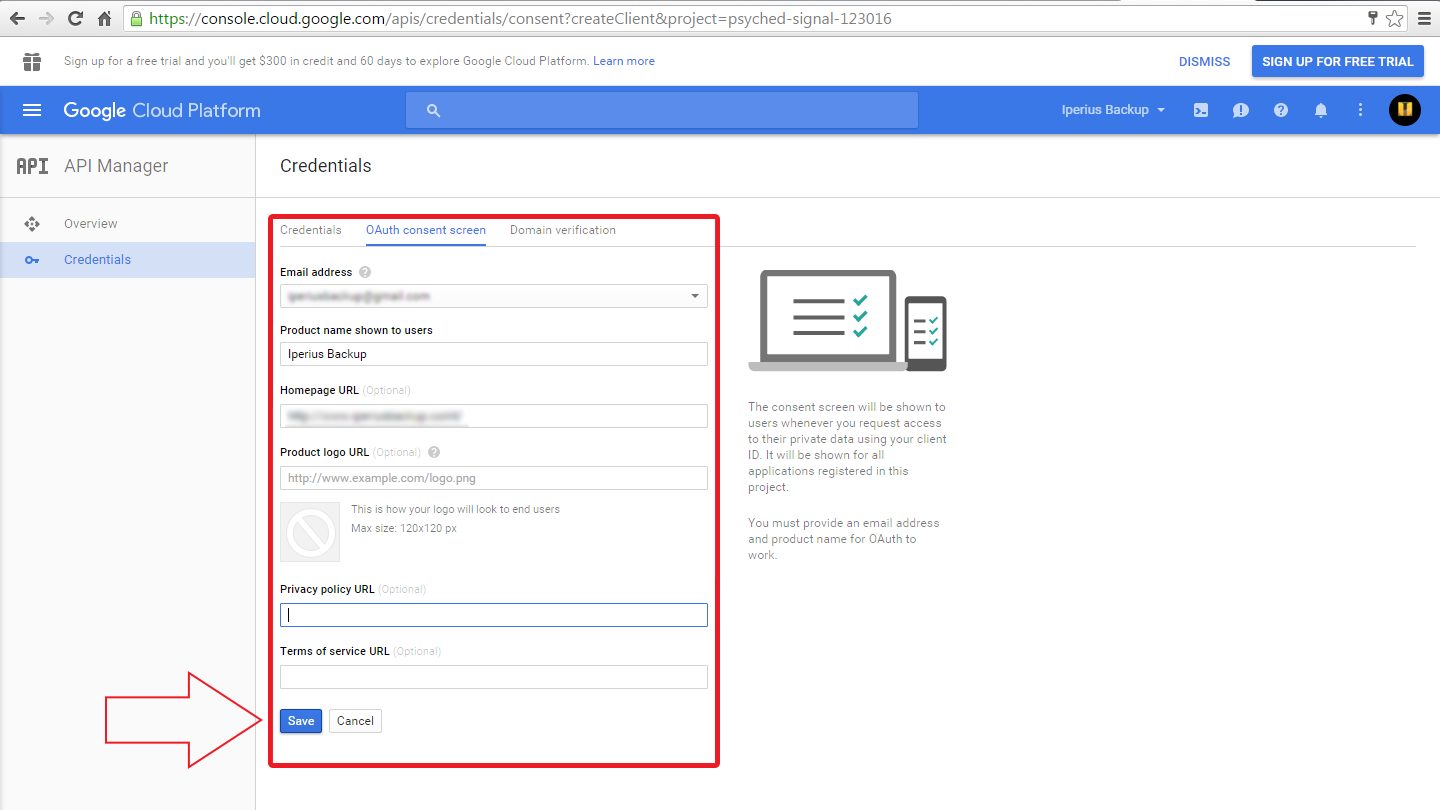Open the saved-password key icon
The height and width of the screenshot is (810, 1440).
pos(1373,18)
